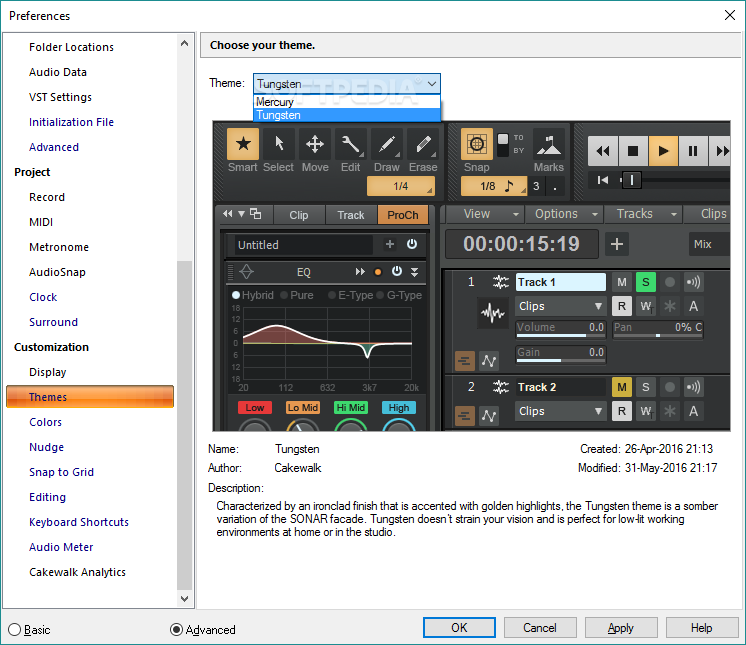Click Track 1 input echo speaker icon
746x645 pixels.
(693, 282)
